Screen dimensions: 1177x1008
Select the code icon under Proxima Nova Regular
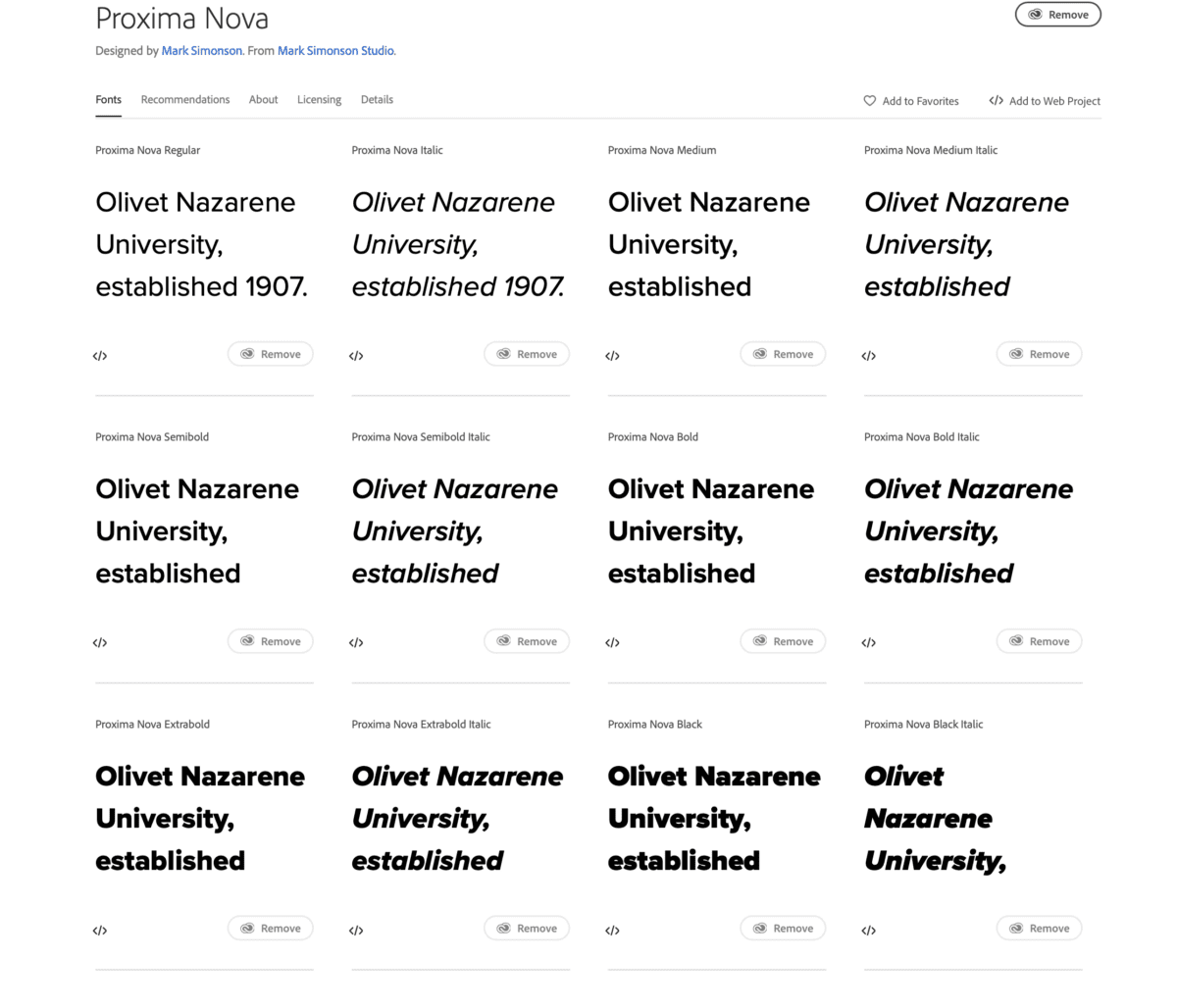pyautogui.click(x=99, y=355)
